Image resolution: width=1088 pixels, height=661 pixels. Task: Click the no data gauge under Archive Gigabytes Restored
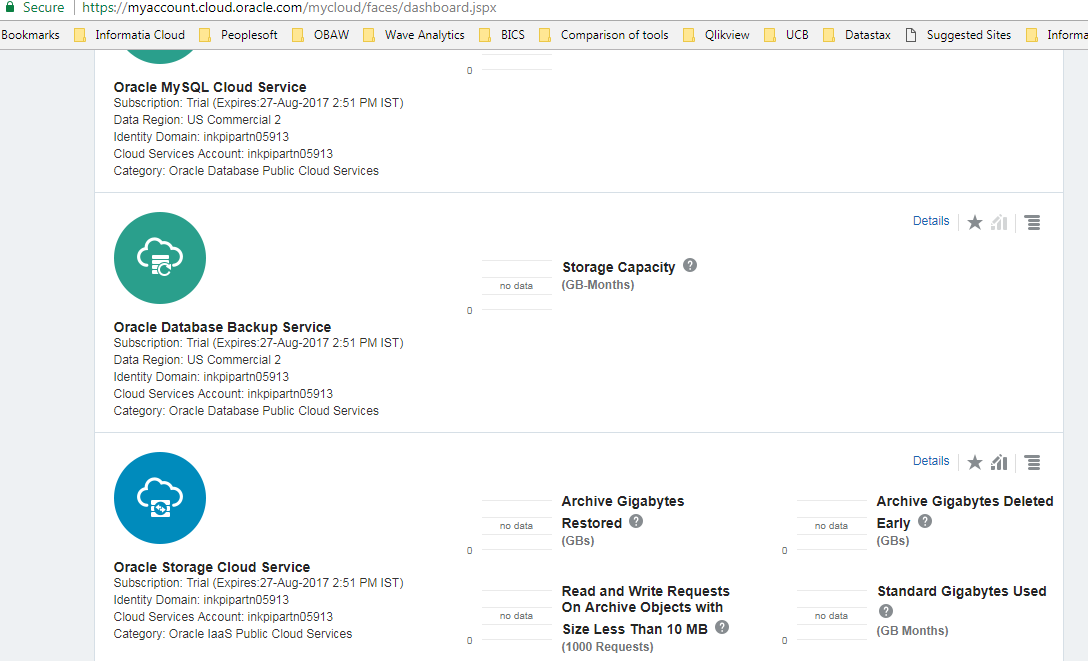click(516, 524)
